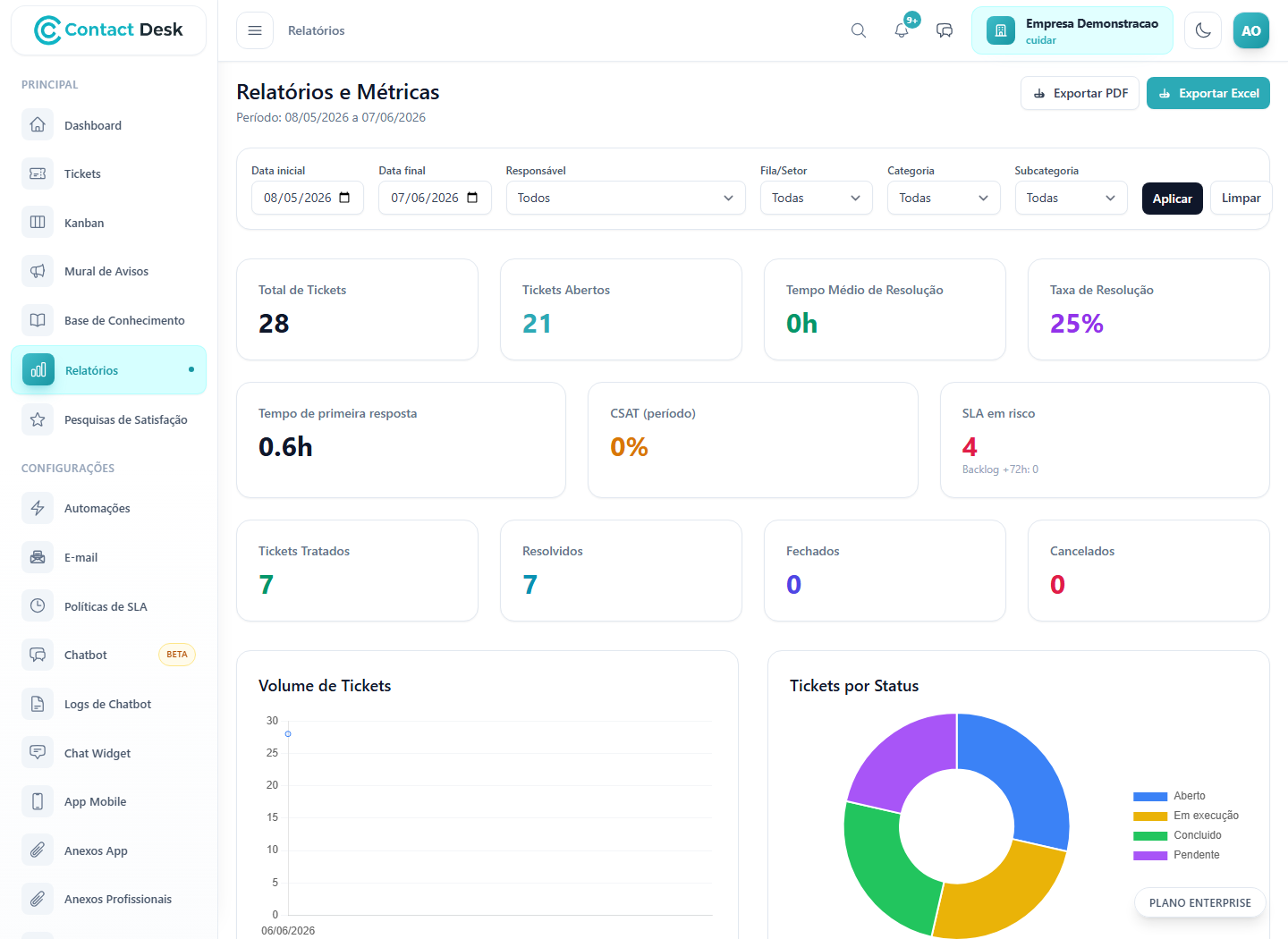The height and width of the screenshot is (939, 1288).
Task: Toggle dark mode moon button
Action: click(1203, 30)
